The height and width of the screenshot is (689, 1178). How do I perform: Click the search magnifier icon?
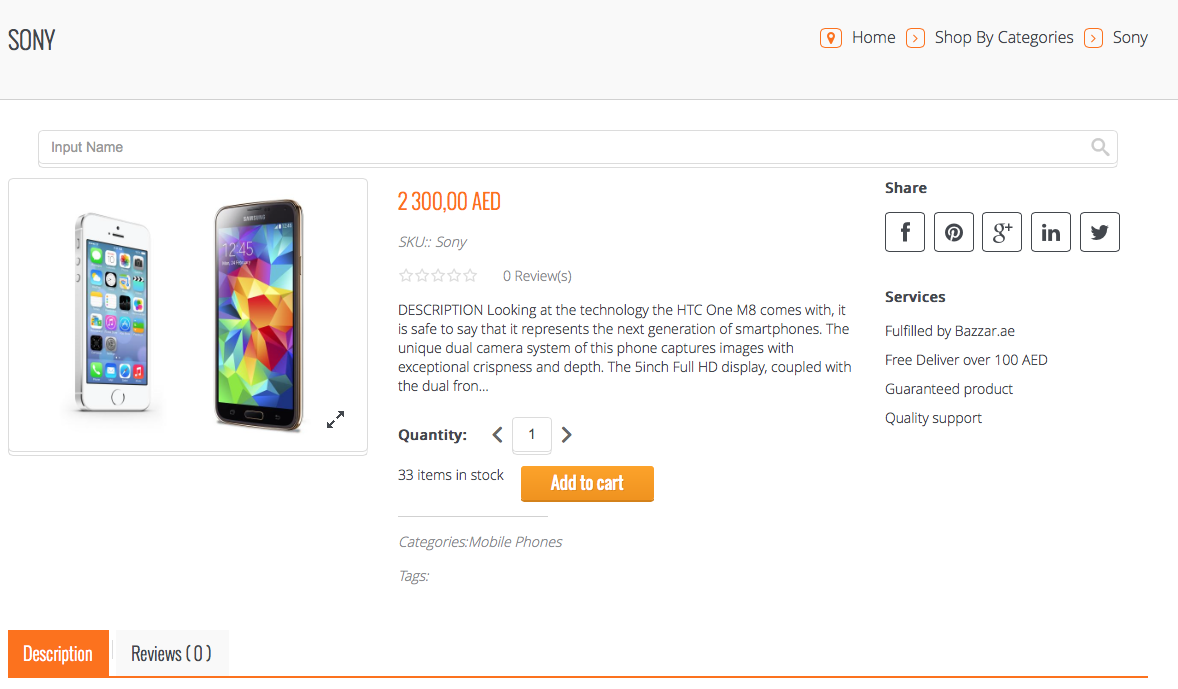(x=1100, y=147)
